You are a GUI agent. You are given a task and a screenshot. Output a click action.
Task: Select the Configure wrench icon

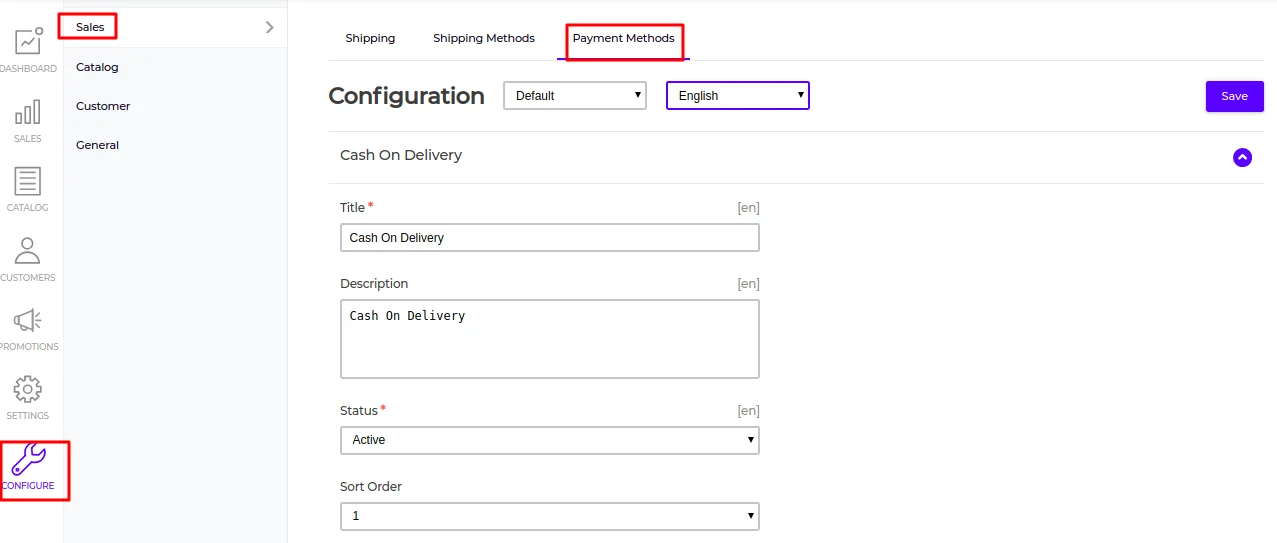(x=28, y=460)
